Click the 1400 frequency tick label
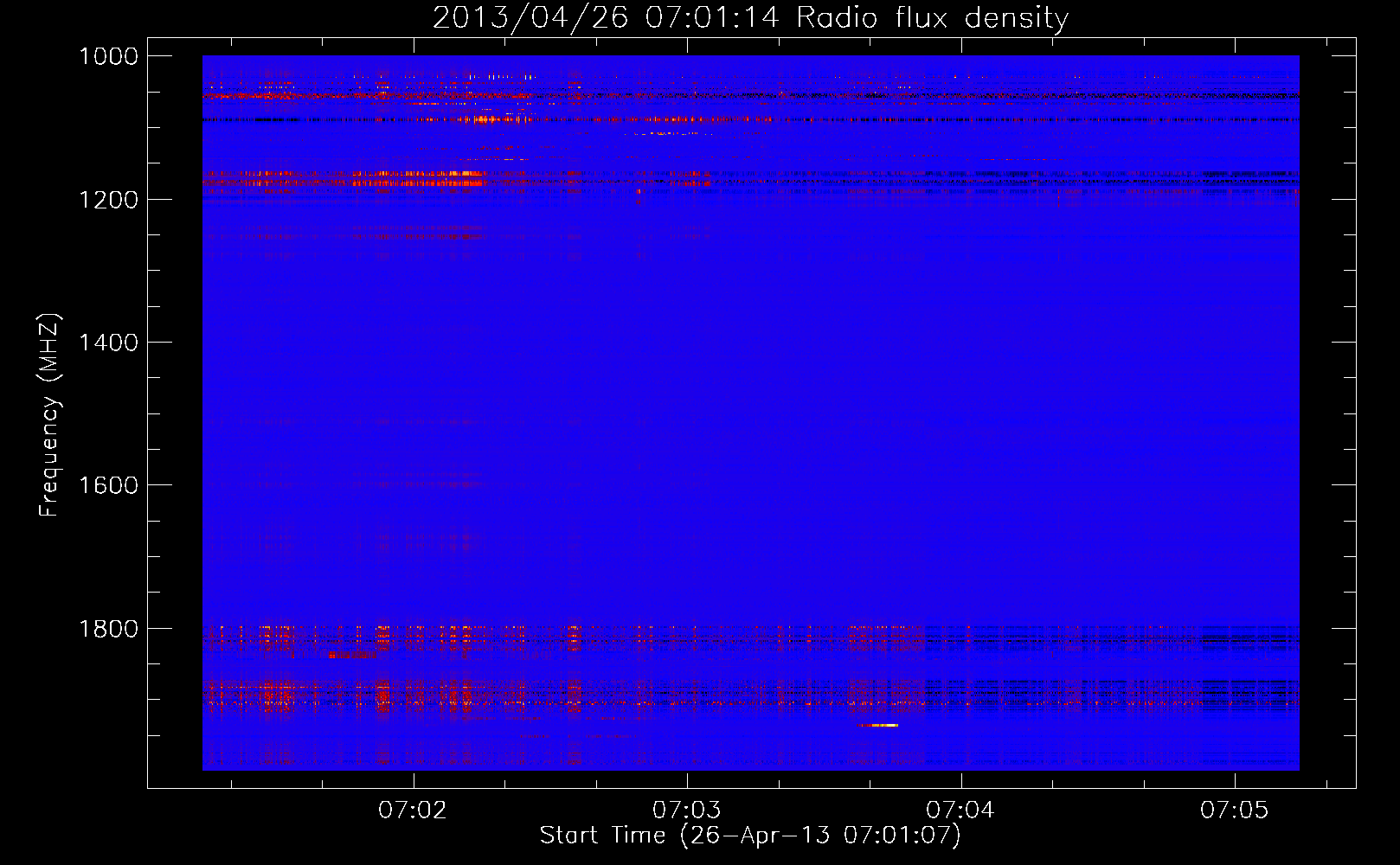1400x865 pixels. [108, 343]
